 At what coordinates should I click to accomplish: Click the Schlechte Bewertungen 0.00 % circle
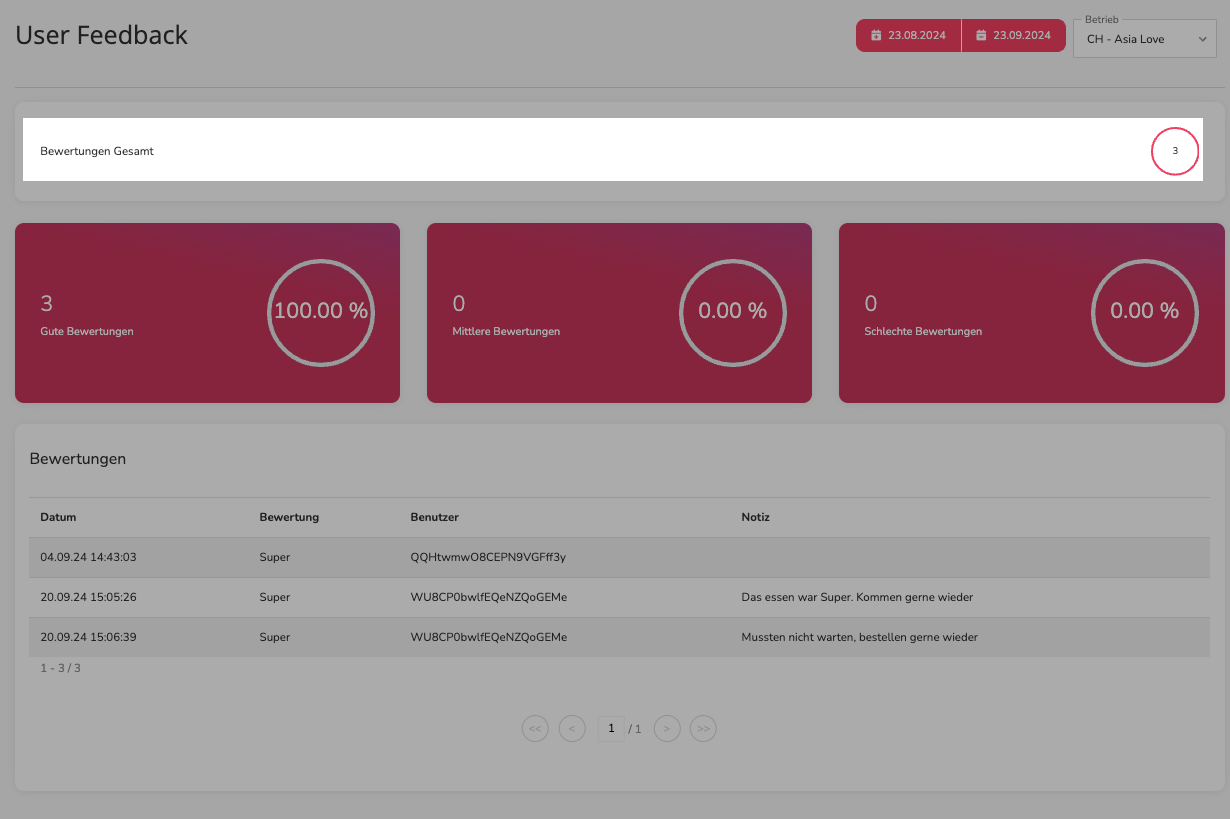click(1145, 312)
